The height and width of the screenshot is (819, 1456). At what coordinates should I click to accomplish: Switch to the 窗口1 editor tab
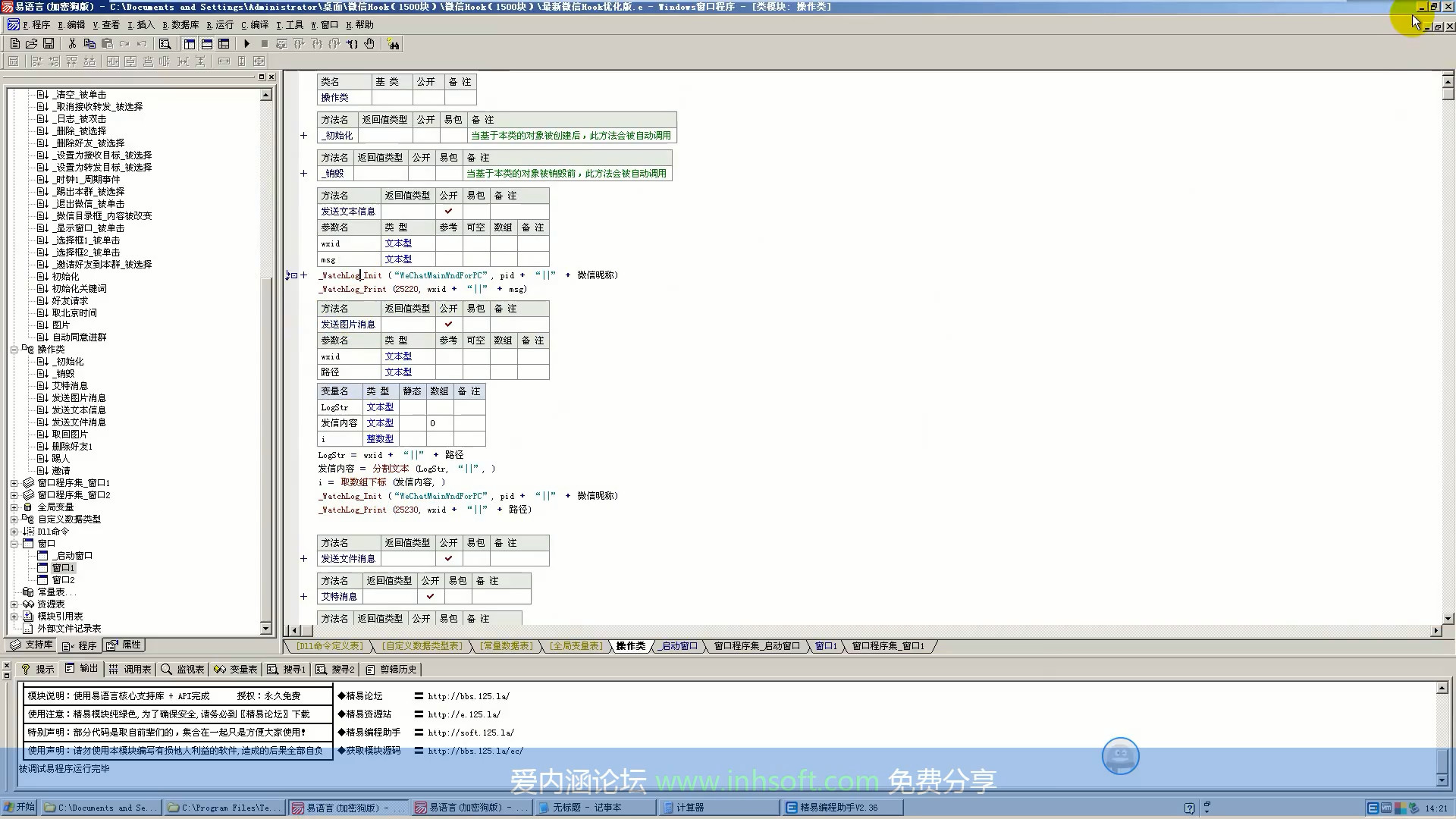(826, 646)
